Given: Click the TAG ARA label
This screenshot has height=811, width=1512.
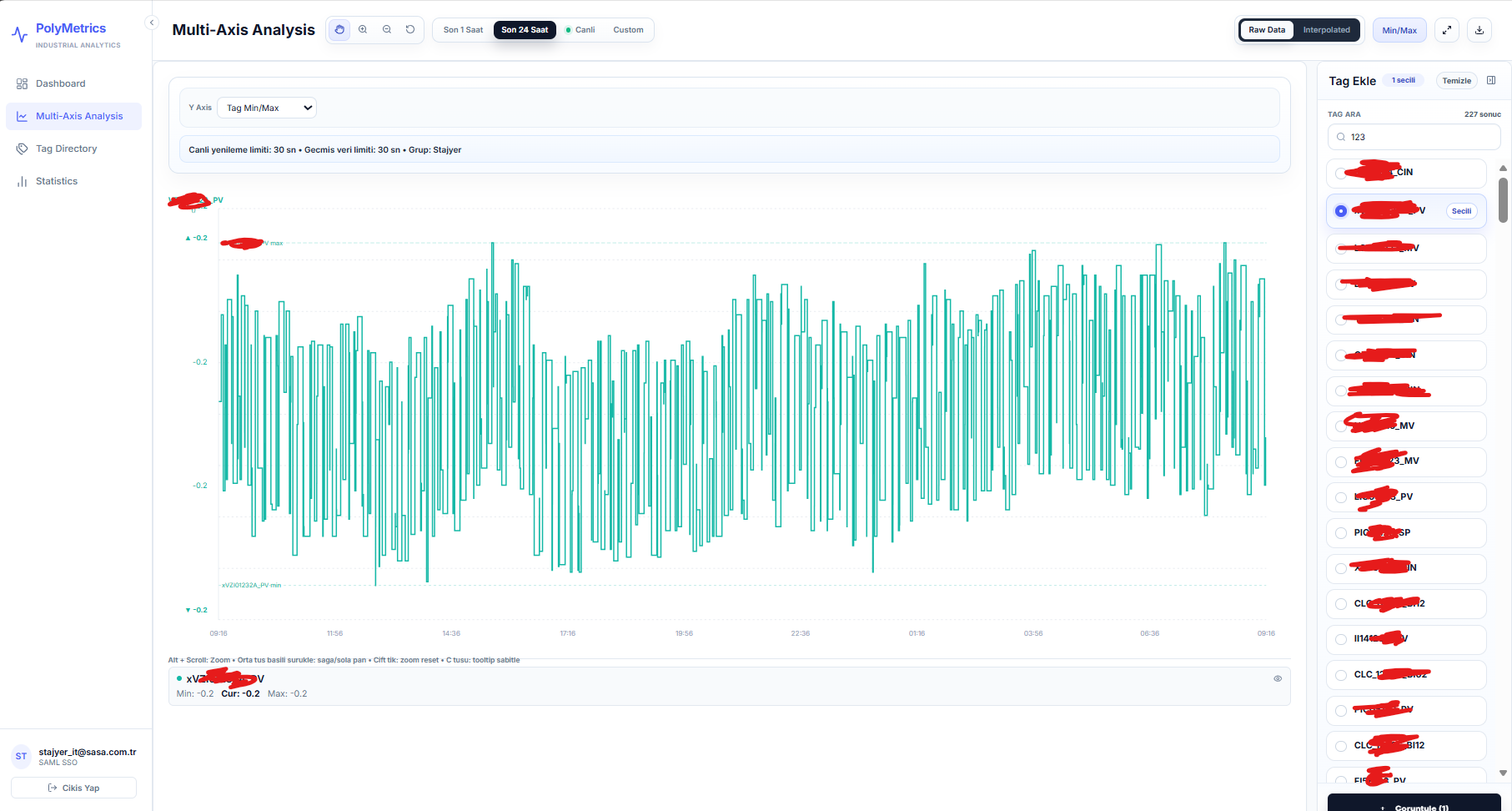Looking at the screenshot, I should coord(1344,114).
